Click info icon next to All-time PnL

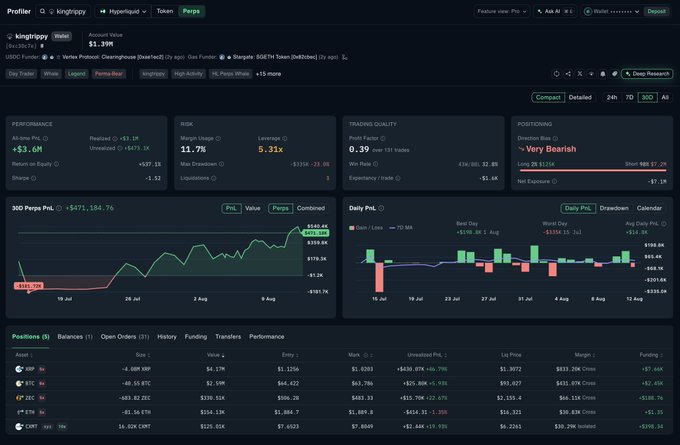(x=46, y=138)
